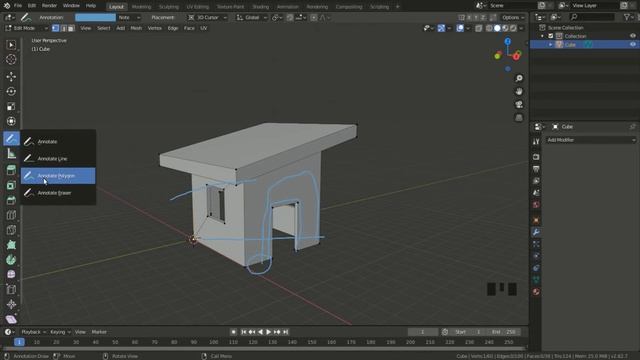
Task: Enable vertex select mode
Action: (x=56, y=28)
